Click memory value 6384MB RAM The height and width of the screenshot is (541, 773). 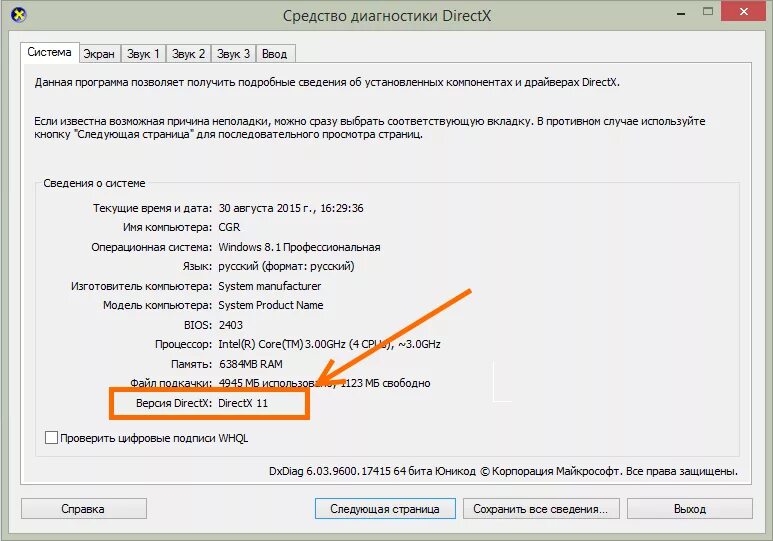(250, 364)
